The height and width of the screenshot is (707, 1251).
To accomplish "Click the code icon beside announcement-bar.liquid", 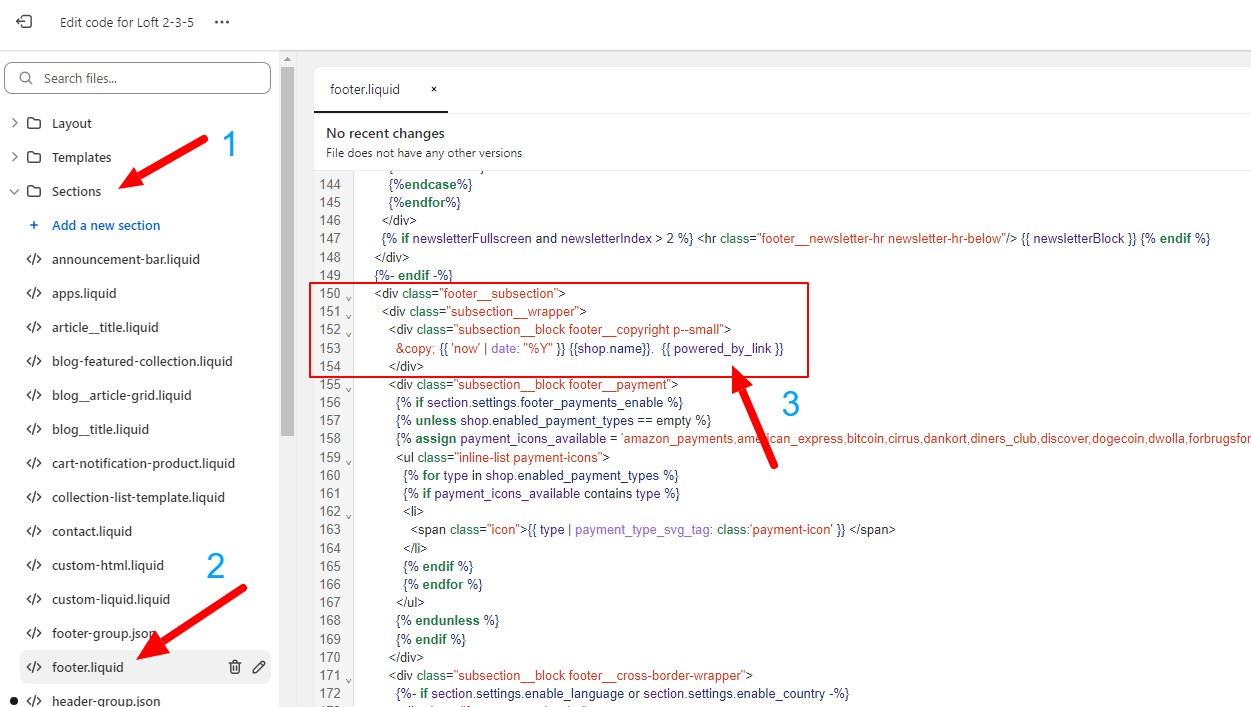I will click(34, 259).
